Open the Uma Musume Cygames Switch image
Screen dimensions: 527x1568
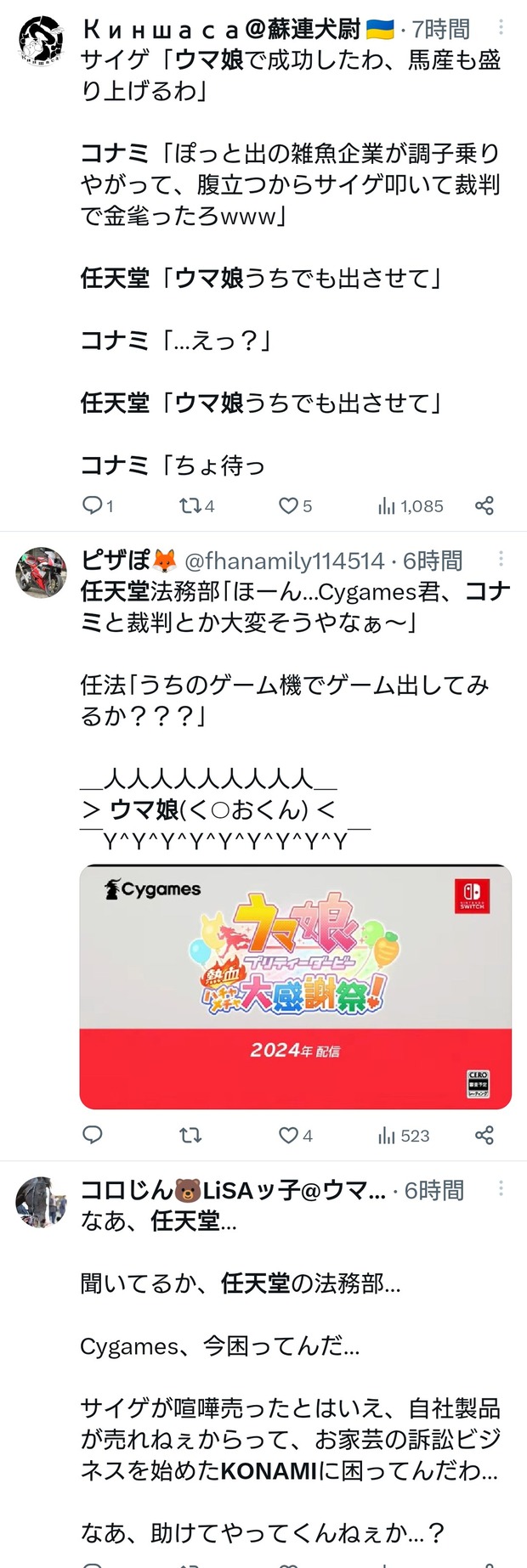[295, 987]
